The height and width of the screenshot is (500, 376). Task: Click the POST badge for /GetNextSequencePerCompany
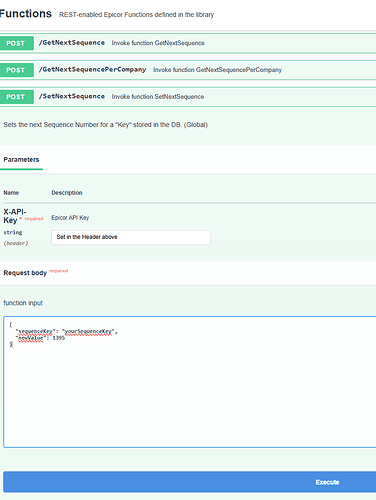pyautogui.click(x=16, y=70)
